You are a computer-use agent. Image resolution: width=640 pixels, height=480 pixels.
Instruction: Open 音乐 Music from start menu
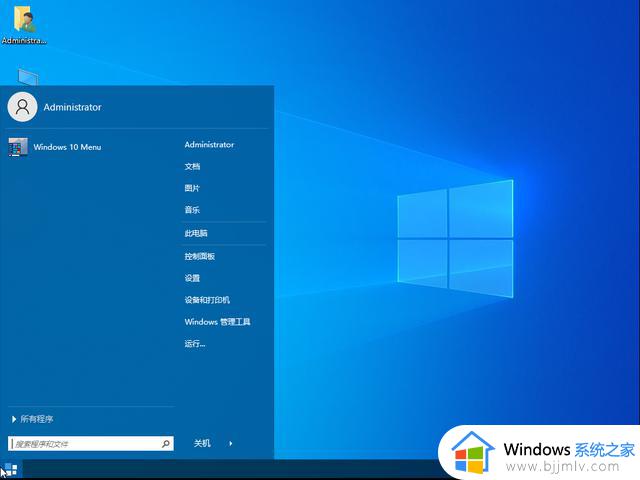pyautogui.click(x=192, y=210)
